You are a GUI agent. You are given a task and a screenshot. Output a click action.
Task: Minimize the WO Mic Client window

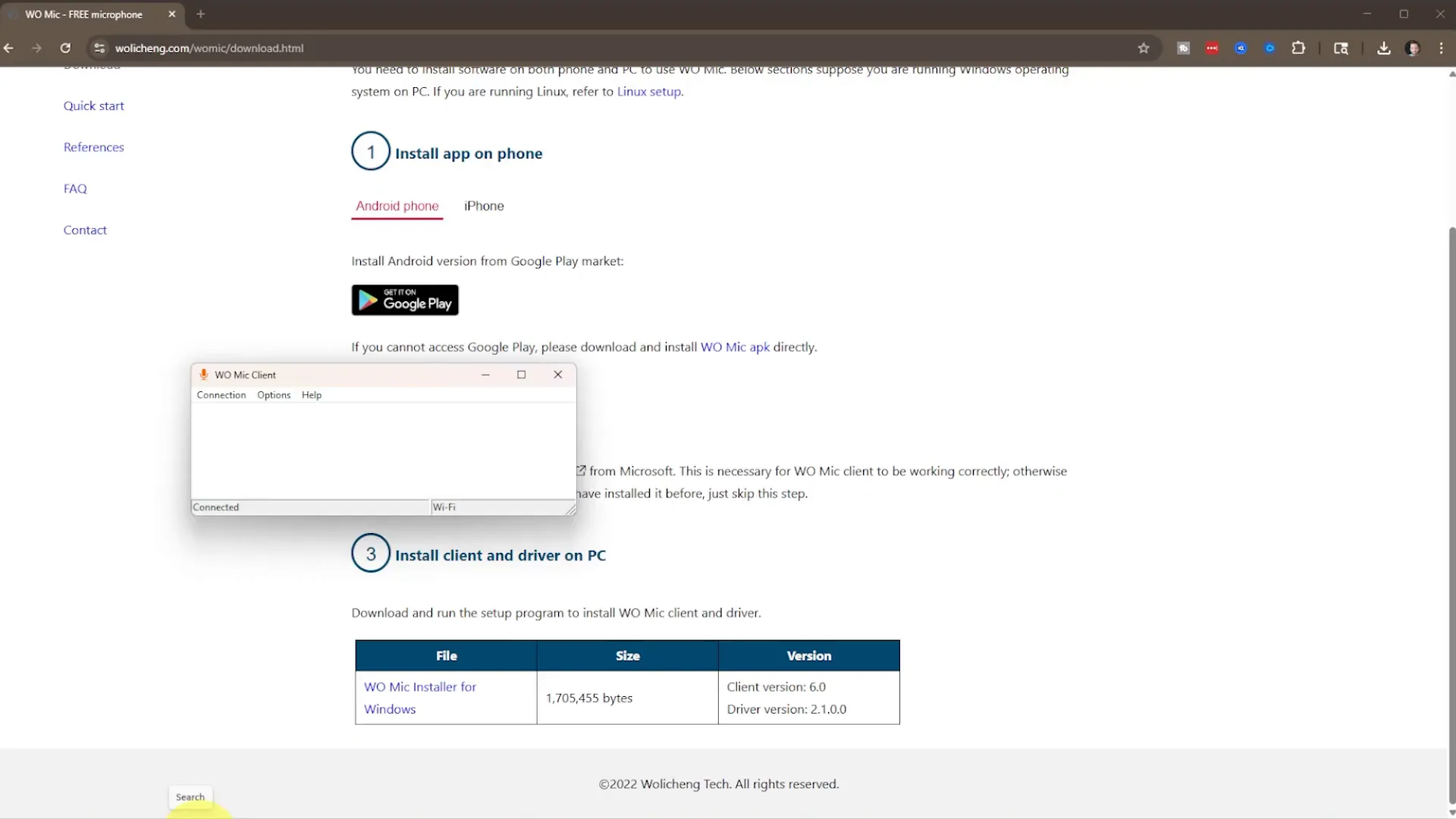[485, 375]
